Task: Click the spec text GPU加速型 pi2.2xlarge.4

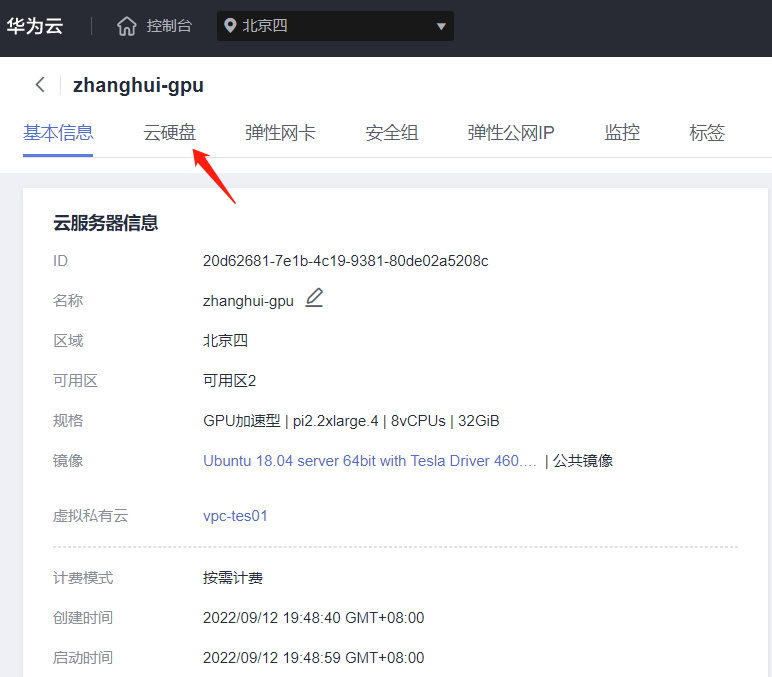Action: (290, 421)
